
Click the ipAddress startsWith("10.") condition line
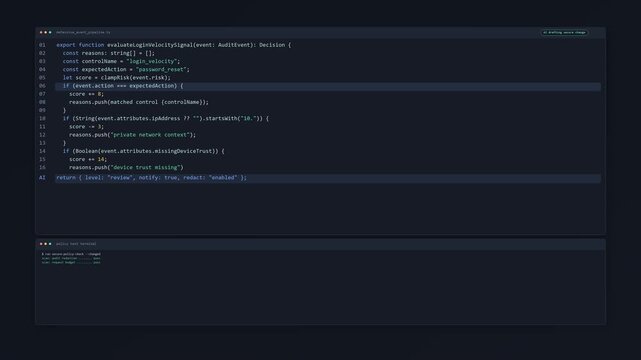coord(166,119)
